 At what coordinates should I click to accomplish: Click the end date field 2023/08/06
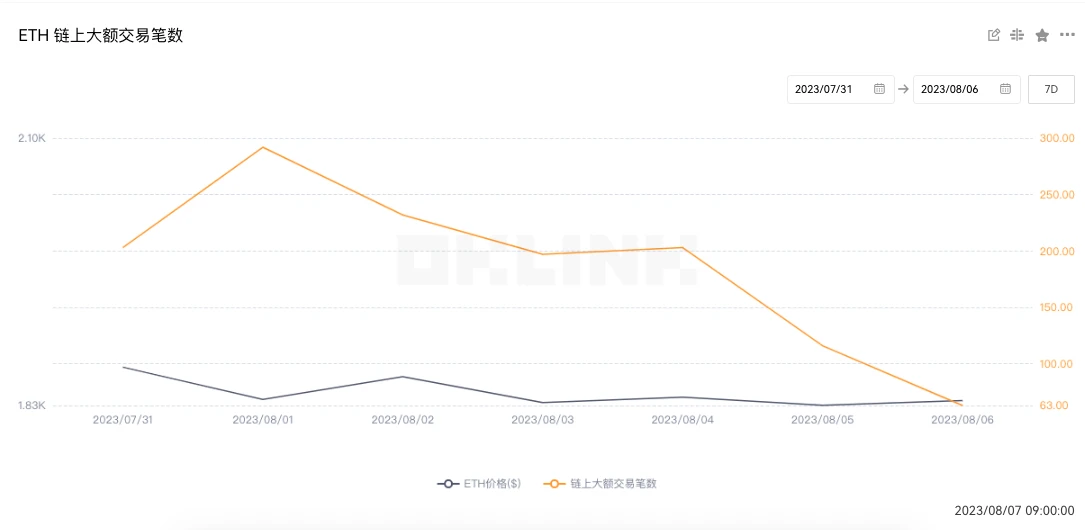tap(950, 89)
